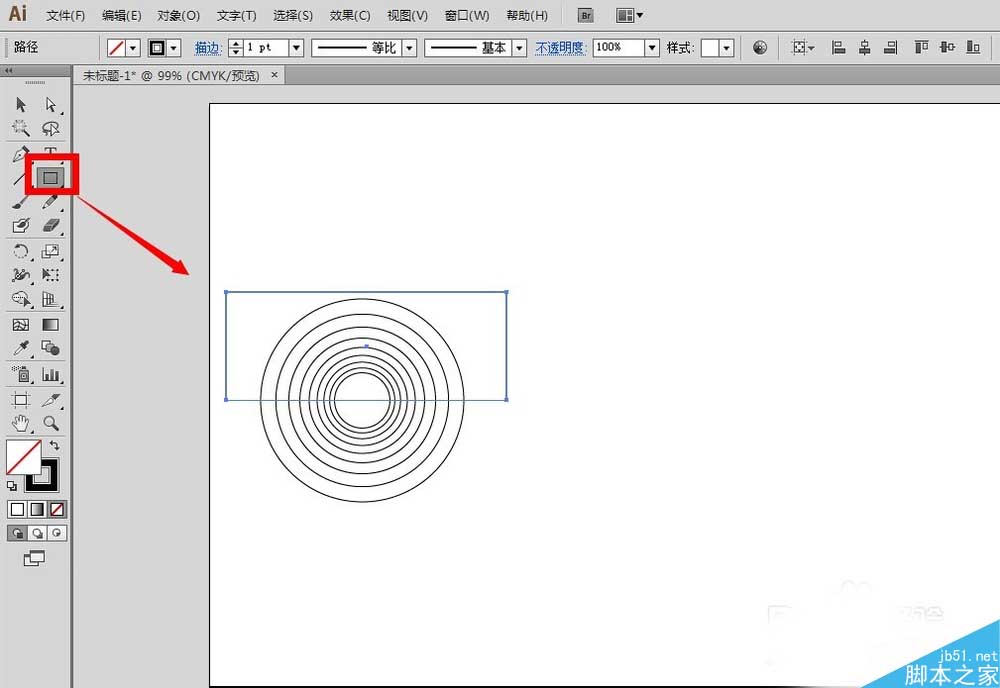Expand the opacity percentage dropdown
This screenshot has width=1000, height=688.
652,48
